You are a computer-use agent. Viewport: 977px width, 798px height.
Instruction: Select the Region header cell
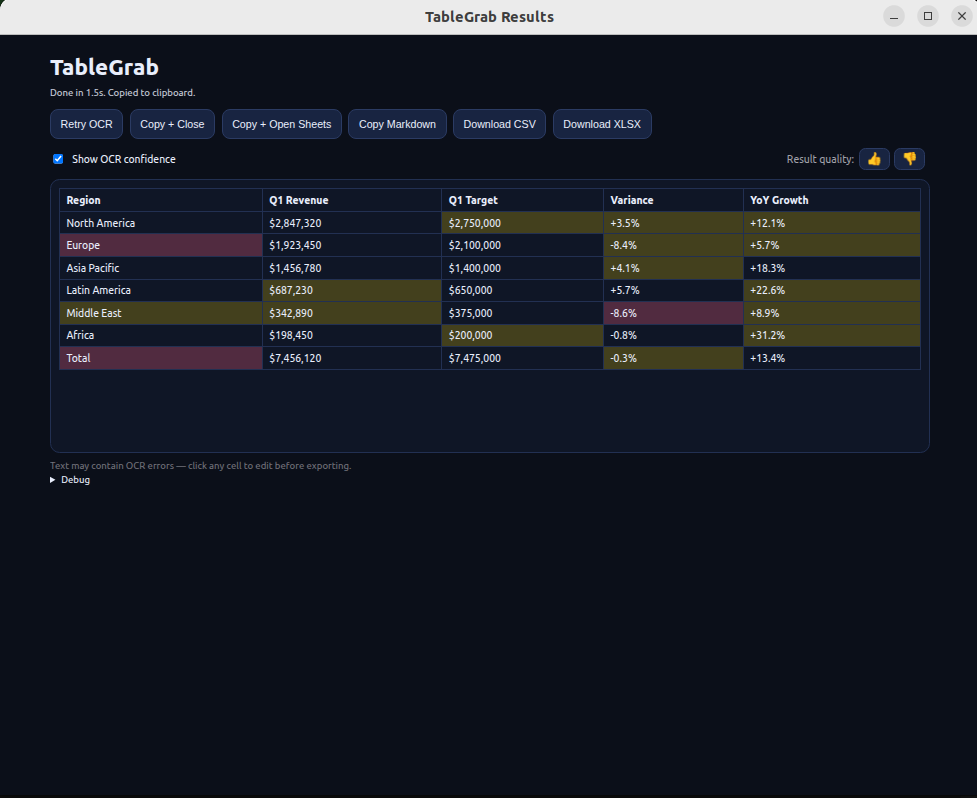click(161, 200)
